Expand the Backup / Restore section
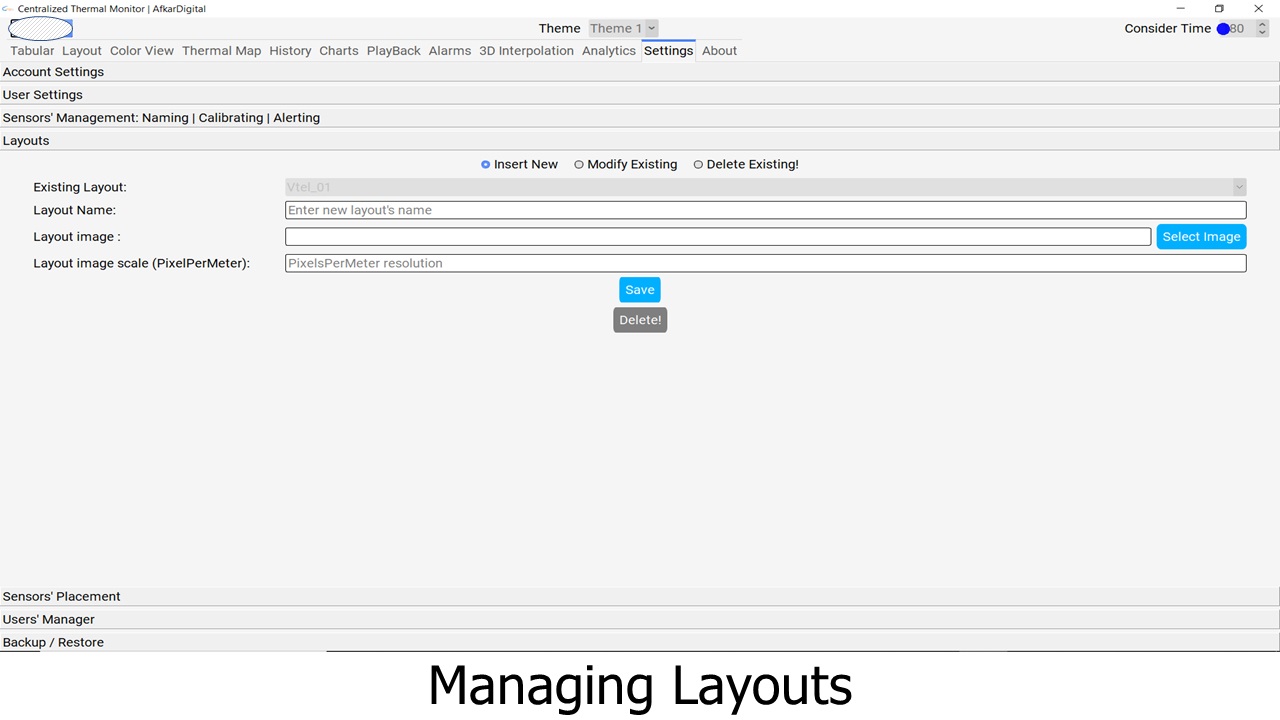This screenshot has height=720, width=1280. point(53,643)
